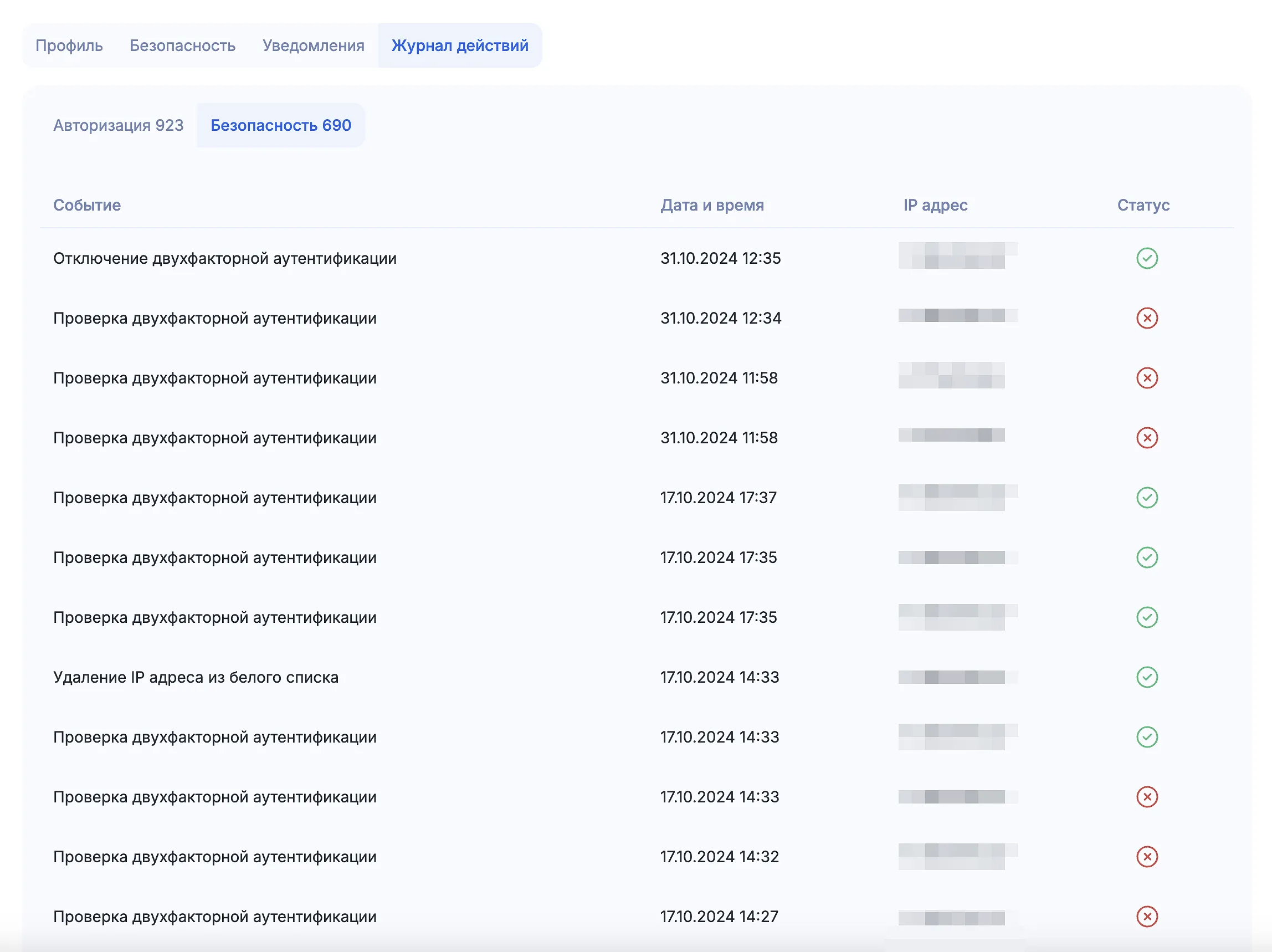Screen dimensions: 1272x952
Task: Click the Событие column header
Action: pyautogui.click(x=87, y=206)
